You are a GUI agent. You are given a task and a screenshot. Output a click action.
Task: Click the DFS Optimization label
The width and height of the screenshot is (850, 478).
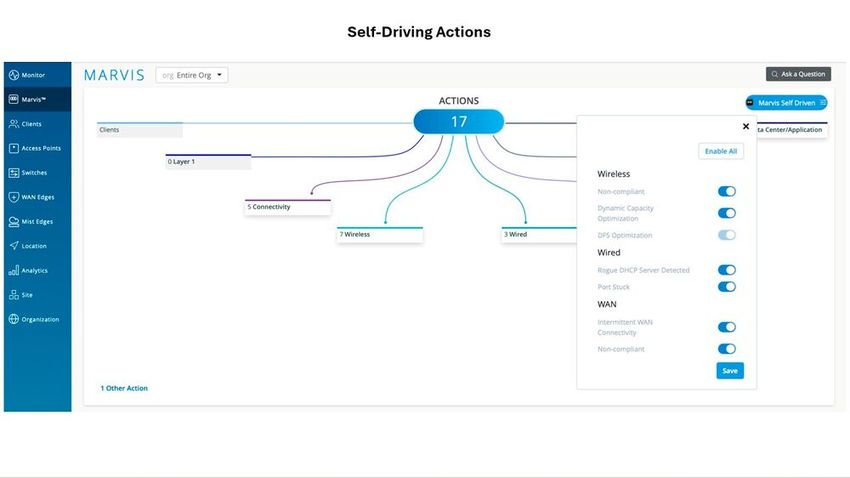[624, 235]
